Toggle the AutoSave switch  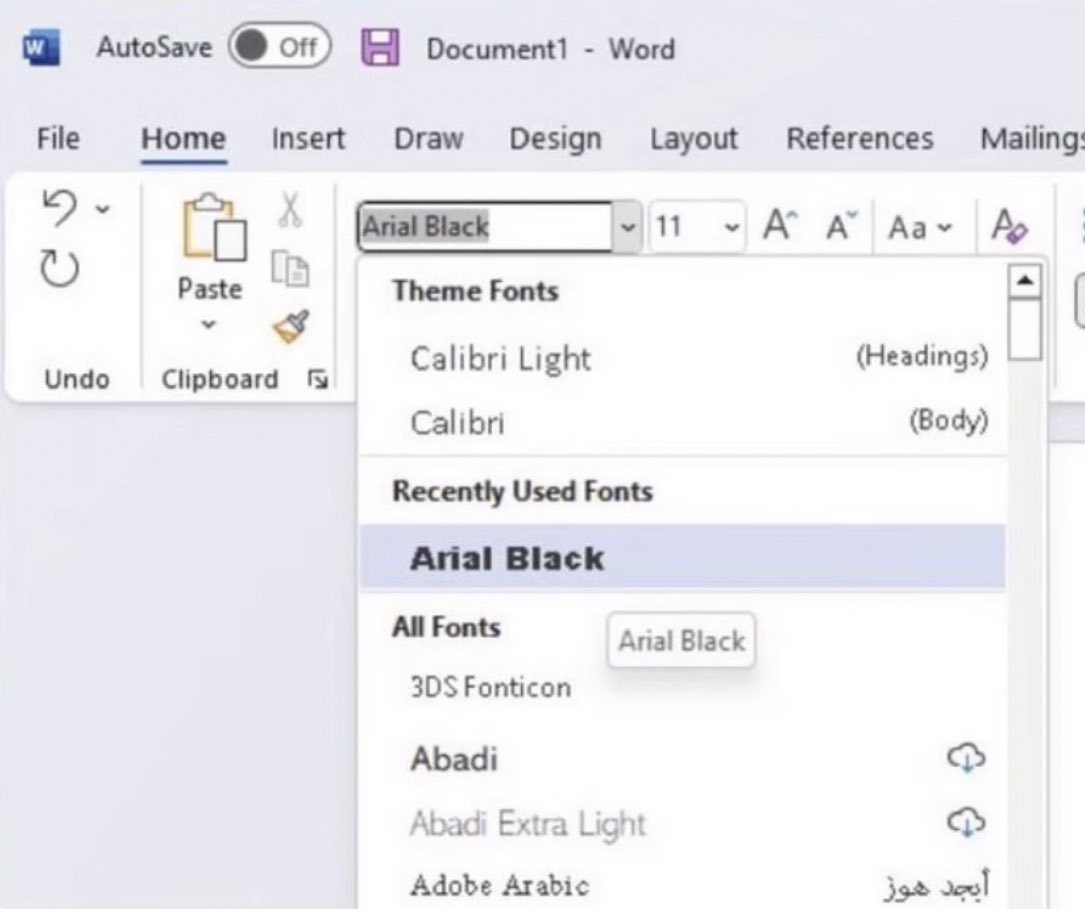pos(280,47)
